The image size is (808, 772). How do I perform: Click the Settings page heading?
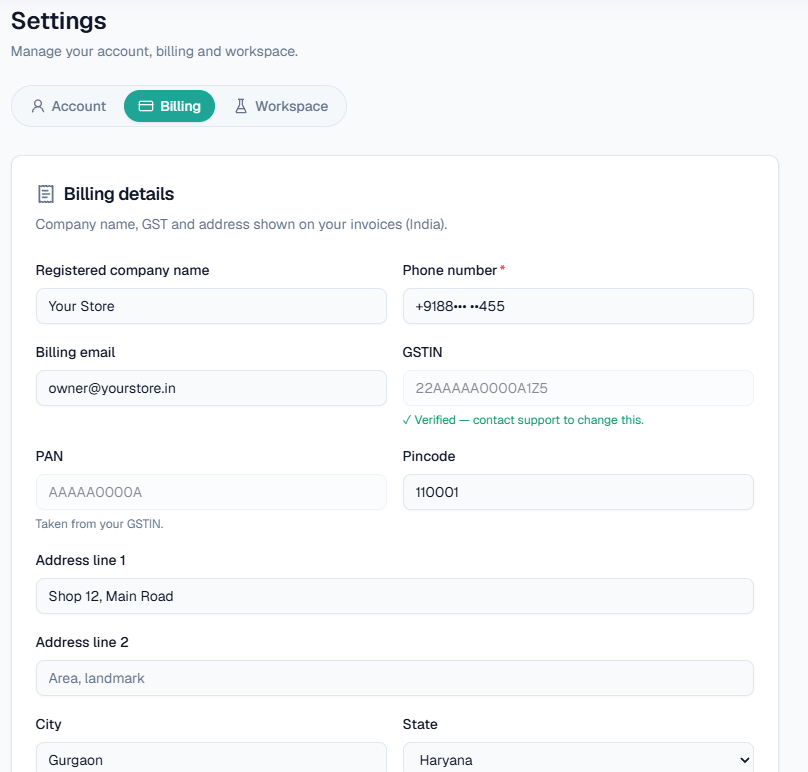coord(59,21)
